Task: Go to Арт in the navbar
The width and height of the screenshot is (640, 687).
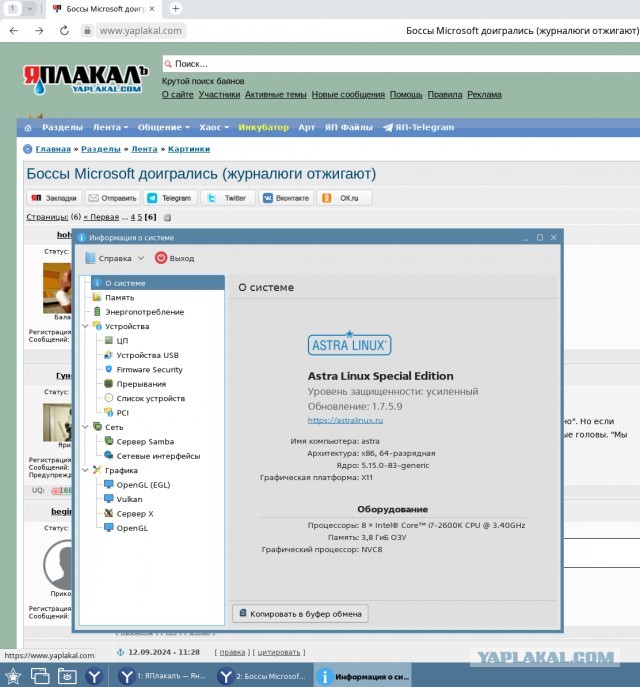Action: point(307,127)
